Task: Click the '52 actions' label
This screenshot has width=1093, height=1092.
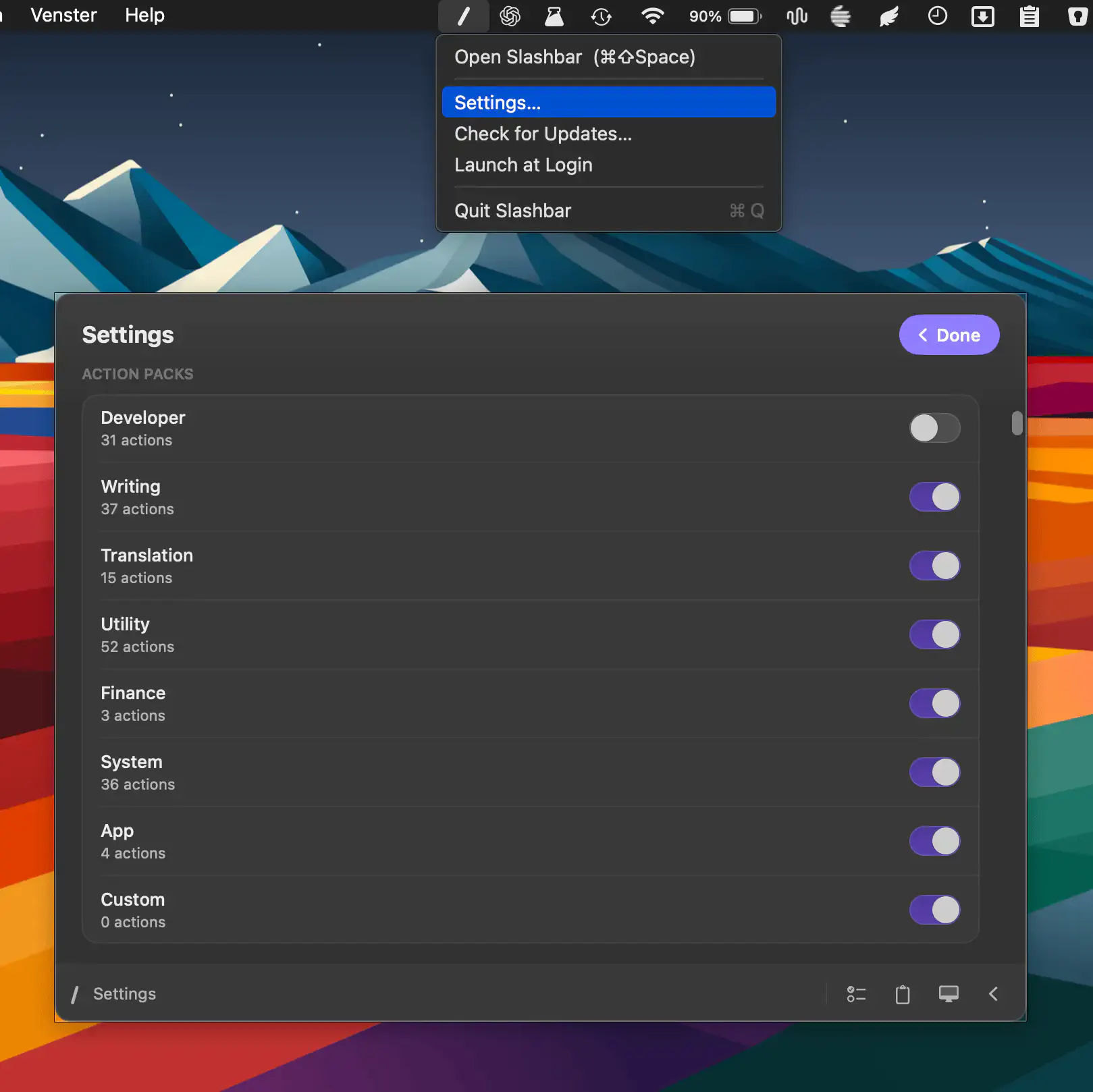Action: click(138, 647)
